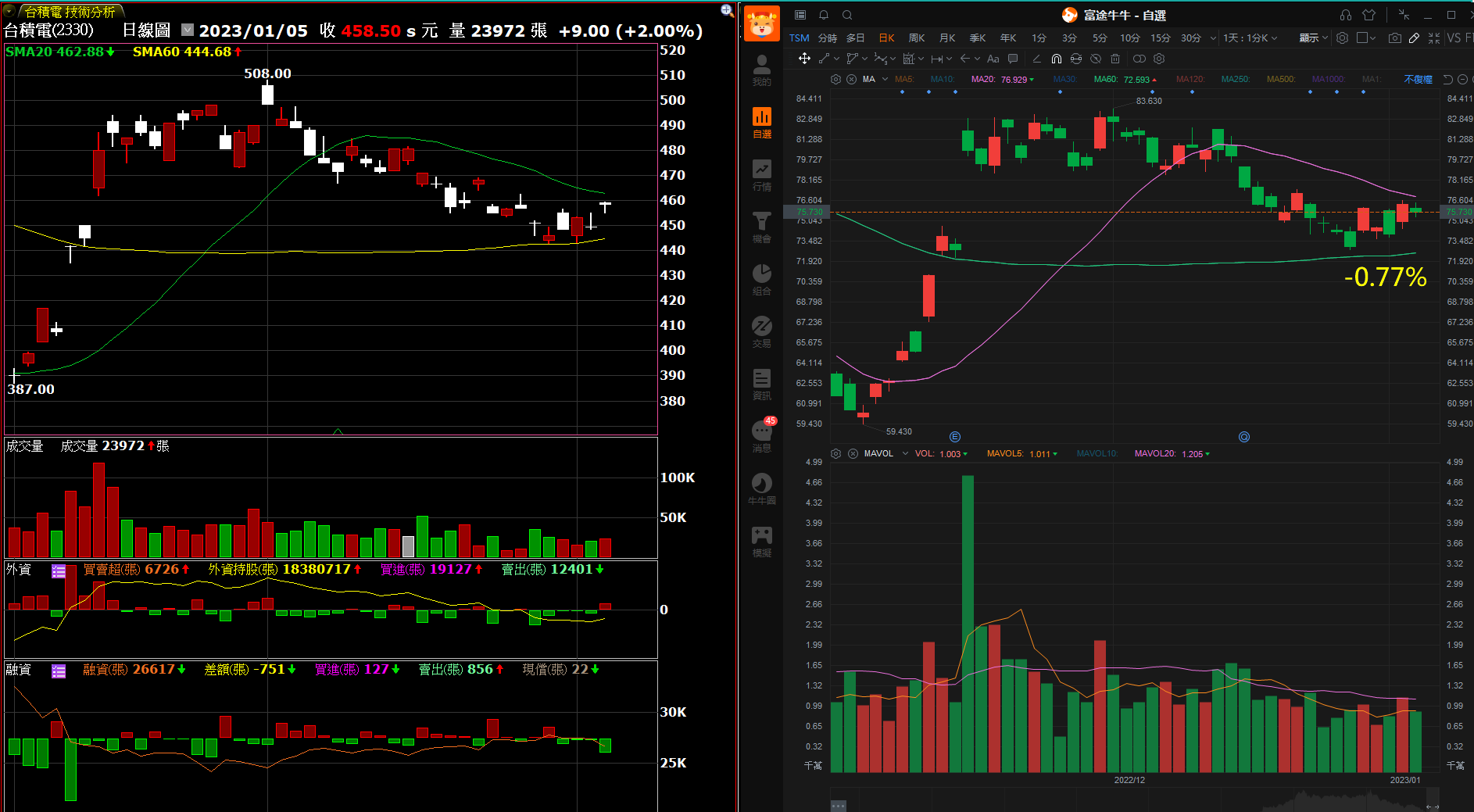Image resolution: width=1474 pixels, height=812 pixels.
Task: Click zoom magnifier icon on left chart
Action: tap(727, 10)
